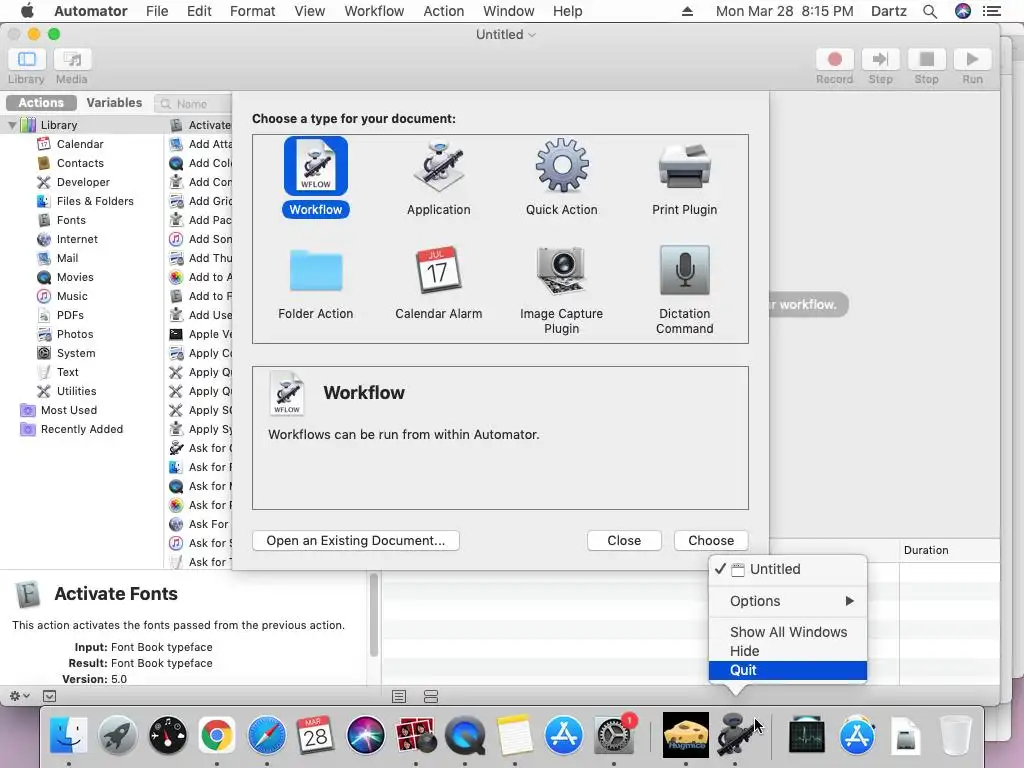
Task: Open Photo Booth from the Dock
Action: (415, 735)
